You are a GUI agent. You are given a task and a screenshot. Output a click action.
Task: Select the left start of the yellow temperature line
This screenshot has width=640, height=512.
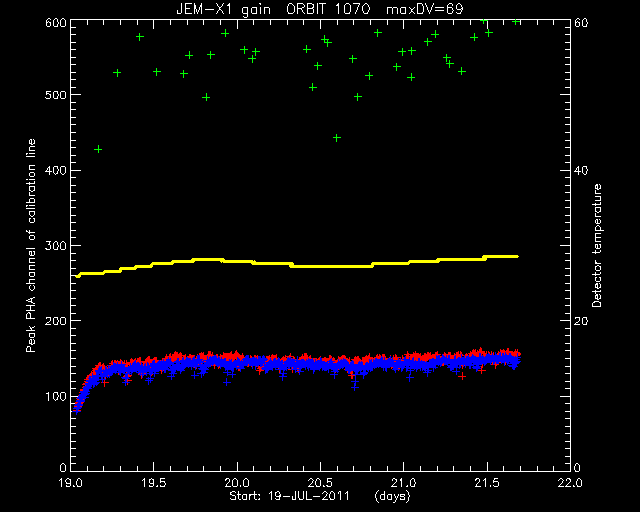coord(78,276)
